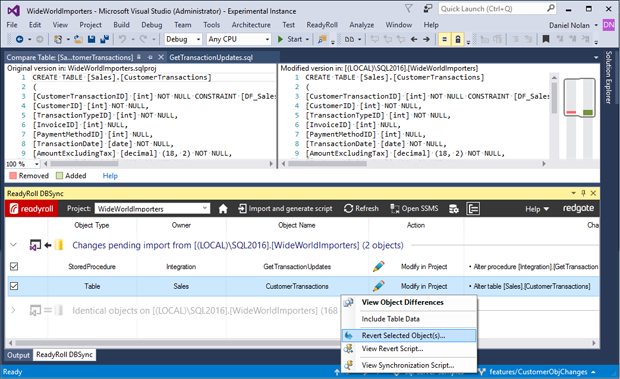Uncheck the CustomerTransactions table checkbox
Screen dimensions: 620x379
[x=14, y=286]
